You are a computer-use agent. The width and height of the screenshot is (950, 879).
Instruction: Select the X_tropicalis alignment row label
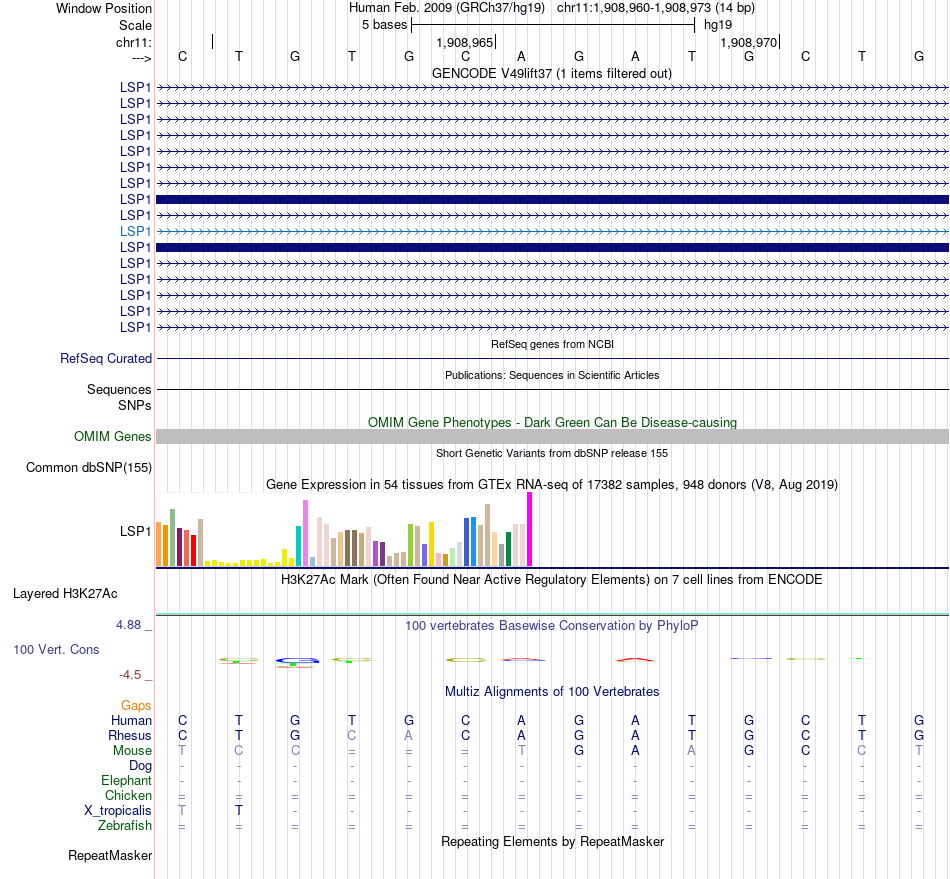[x=118, y=811]
